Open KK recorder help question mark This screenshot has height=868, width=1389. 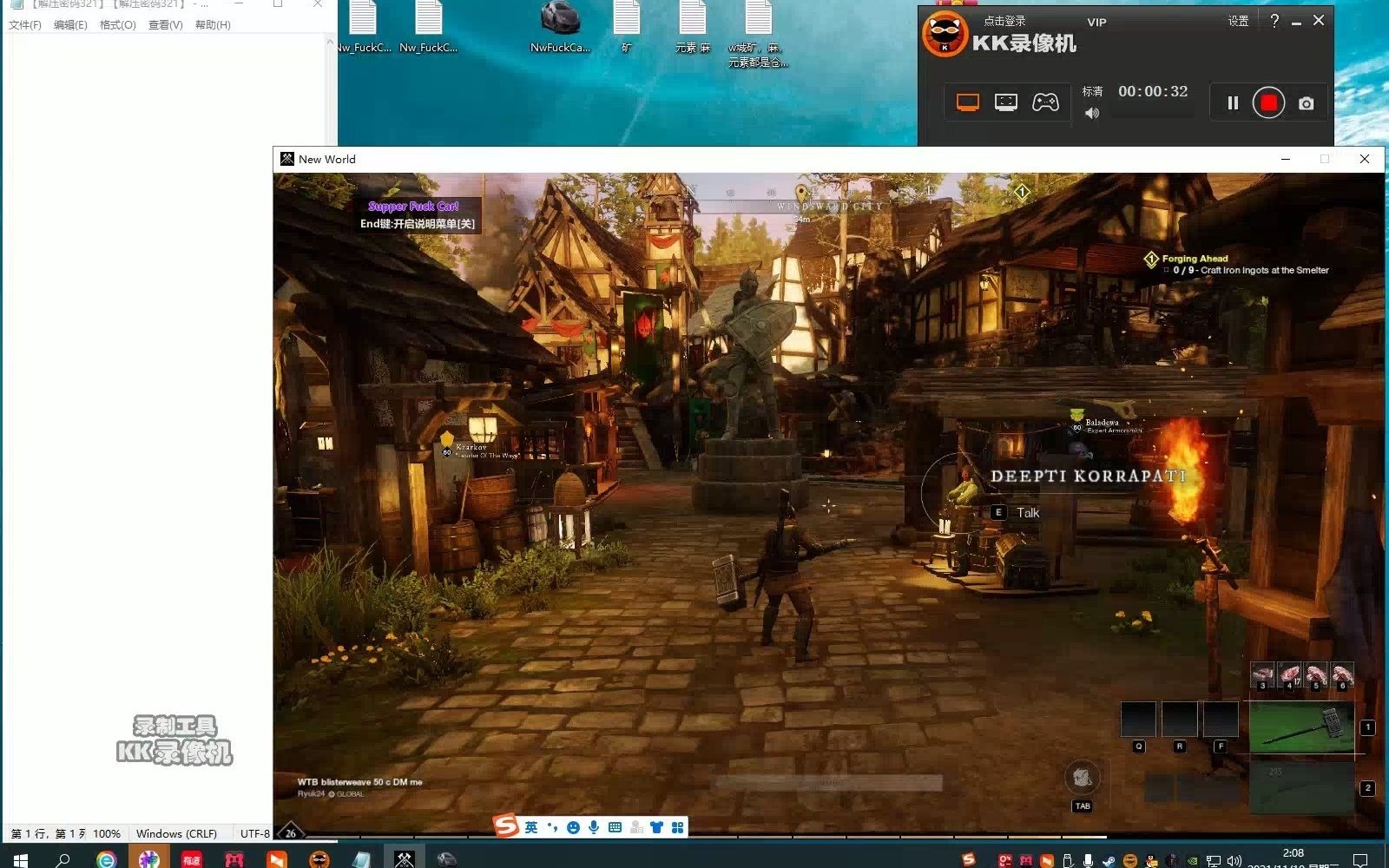click(1274, 21)
